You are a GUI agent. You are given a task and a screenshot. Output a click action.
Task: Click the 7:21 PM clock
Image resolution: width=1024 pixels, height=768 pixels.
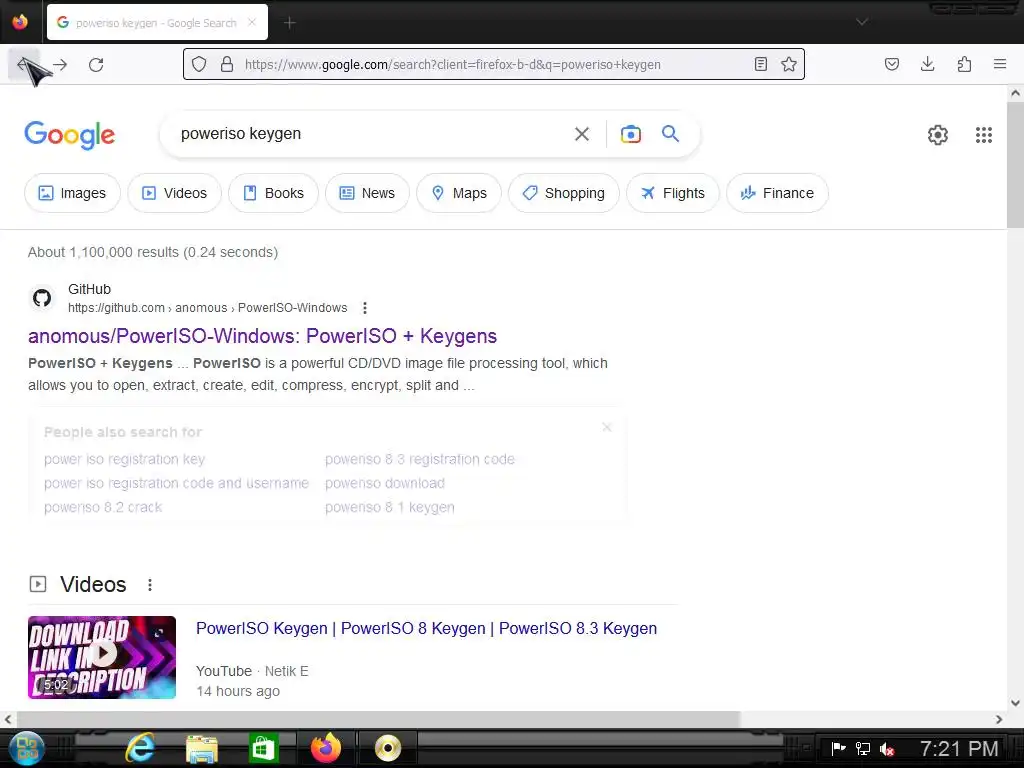[959, 748]
